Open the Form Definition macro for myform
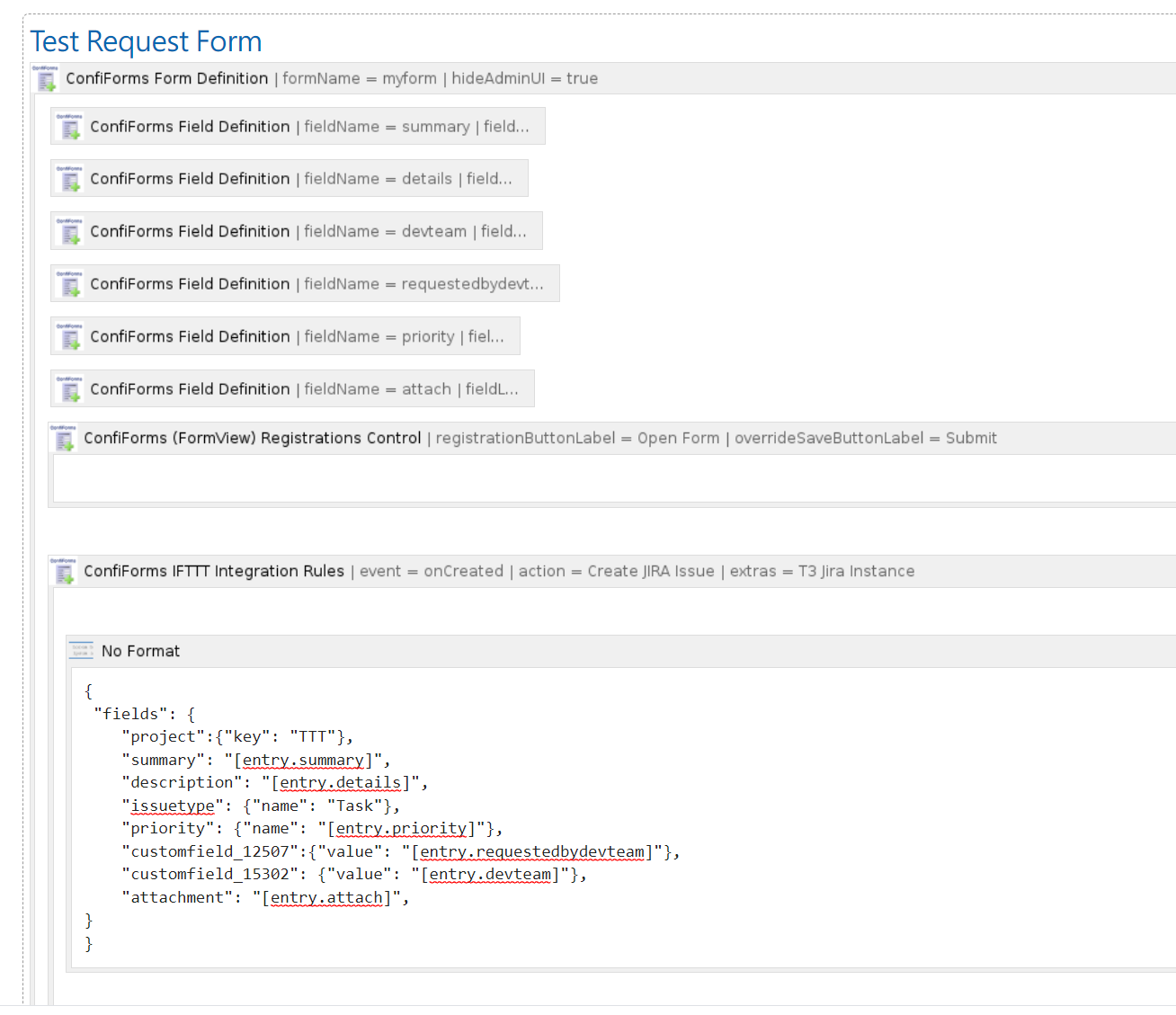Image resolution: width=1176 pixels, height=1015 pixels. pyautogui.click(x=166, y=78)
